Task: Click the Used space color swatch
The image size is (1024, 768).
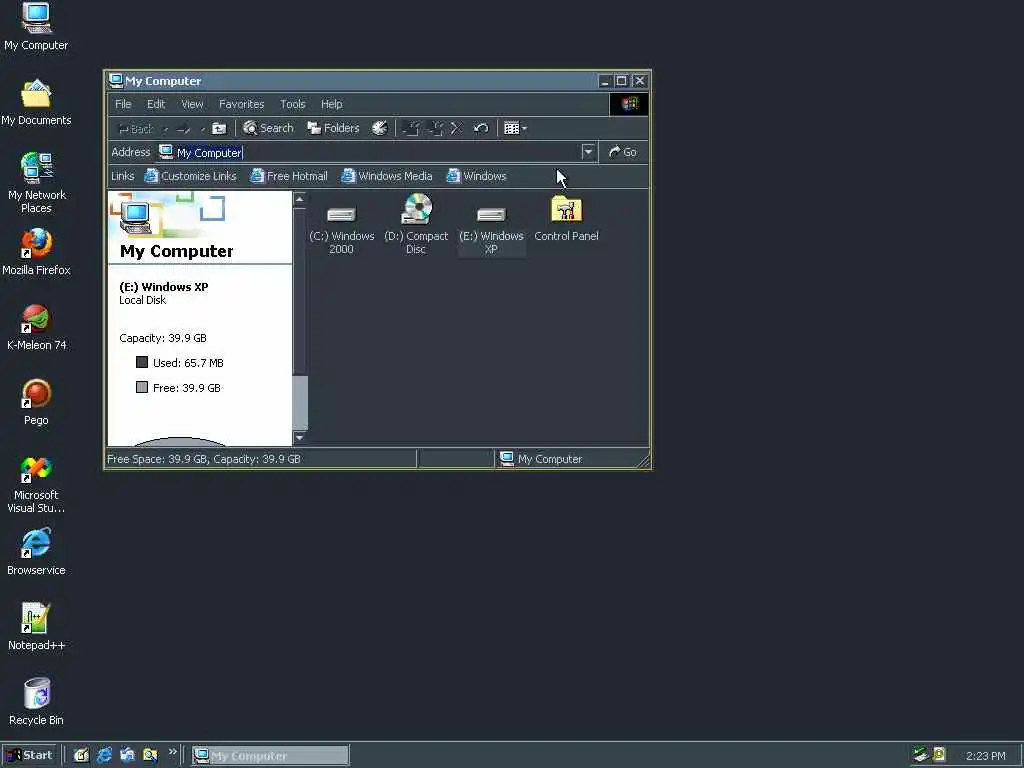Action: [x=142, y=362]
